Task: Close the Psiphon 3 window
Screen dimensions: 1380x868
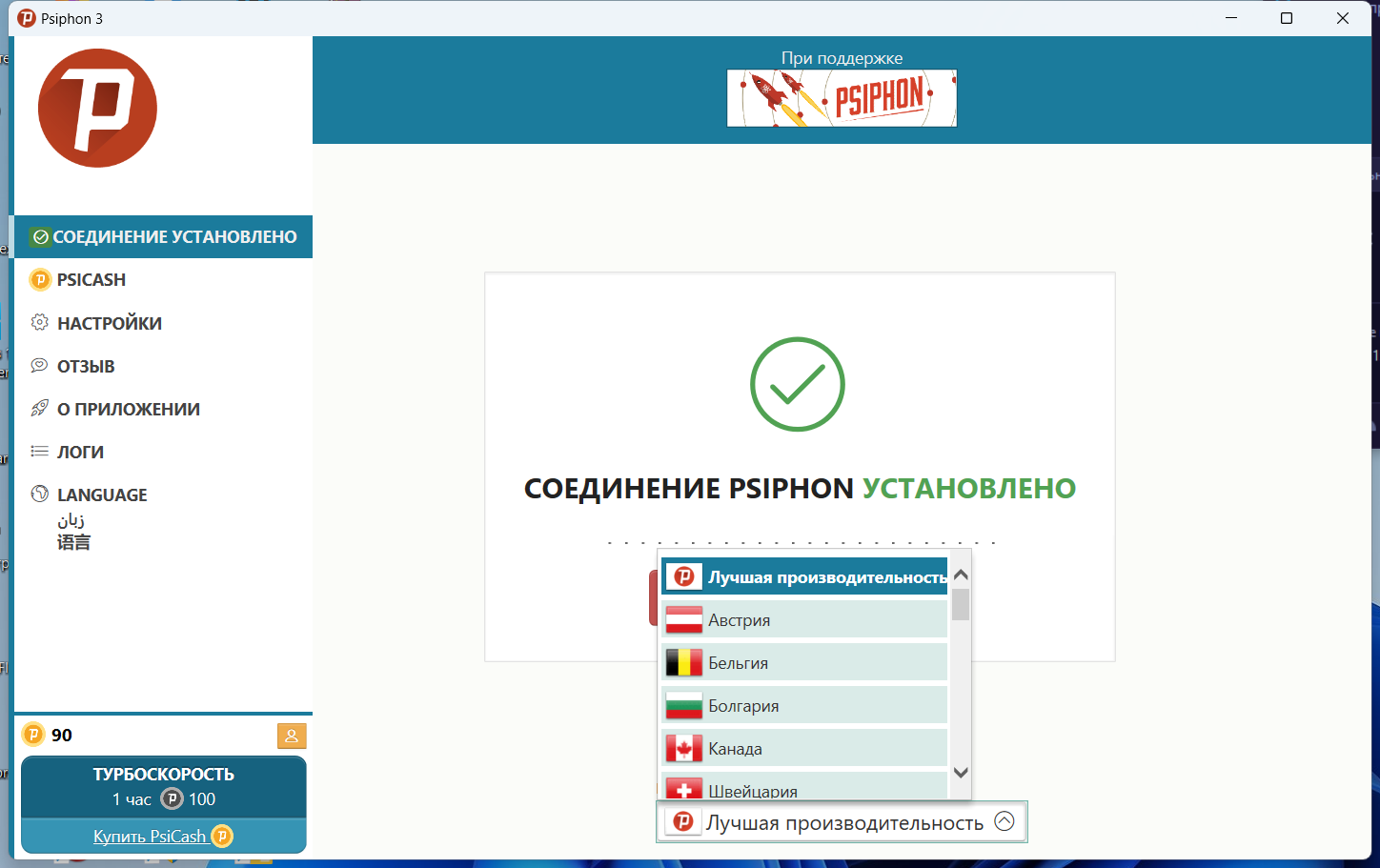Action: point(1343,18)
